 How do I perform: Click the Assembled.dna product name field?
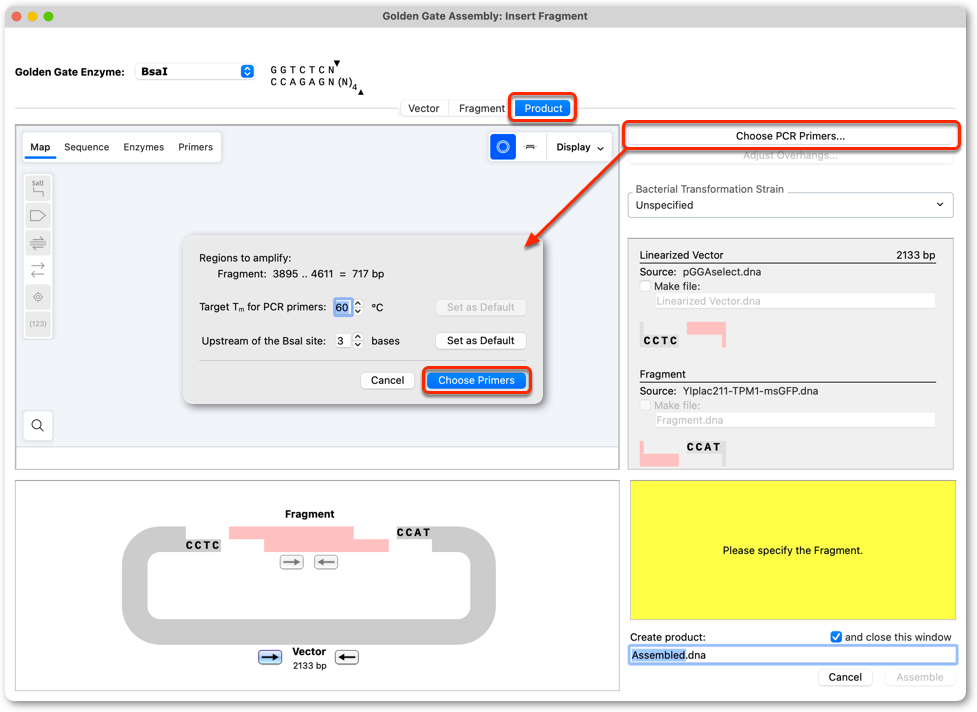(x=793, y=655)
